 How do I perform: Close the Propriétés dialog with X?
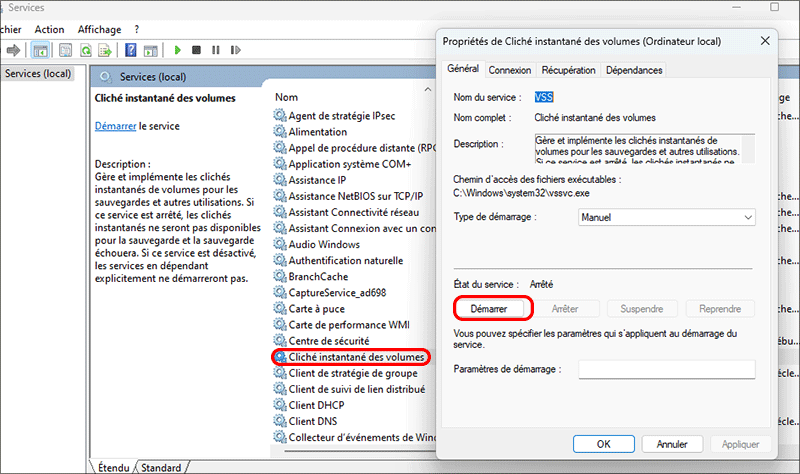[x=765, y=41]
